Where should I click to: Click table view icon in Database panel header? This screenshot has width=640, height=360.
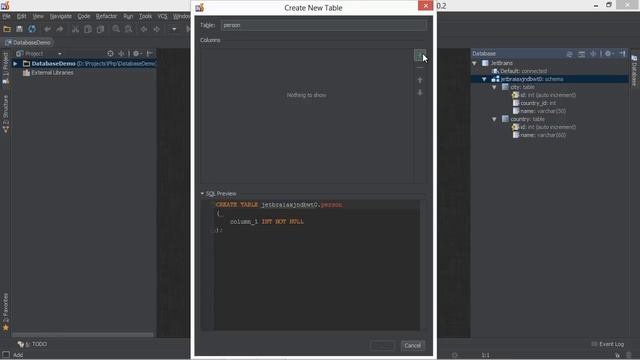click(582, 53)
